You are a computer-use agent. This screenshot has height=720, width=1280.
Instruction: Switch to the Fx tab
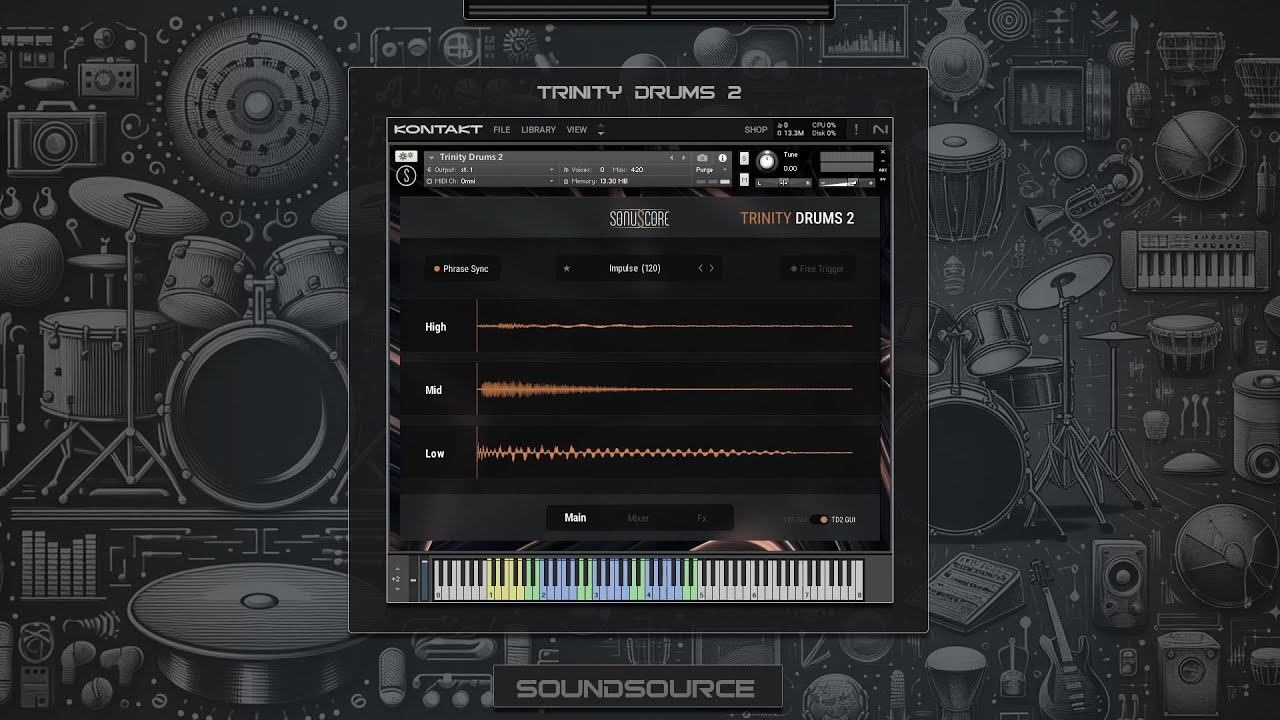click(x=701, y=518)
